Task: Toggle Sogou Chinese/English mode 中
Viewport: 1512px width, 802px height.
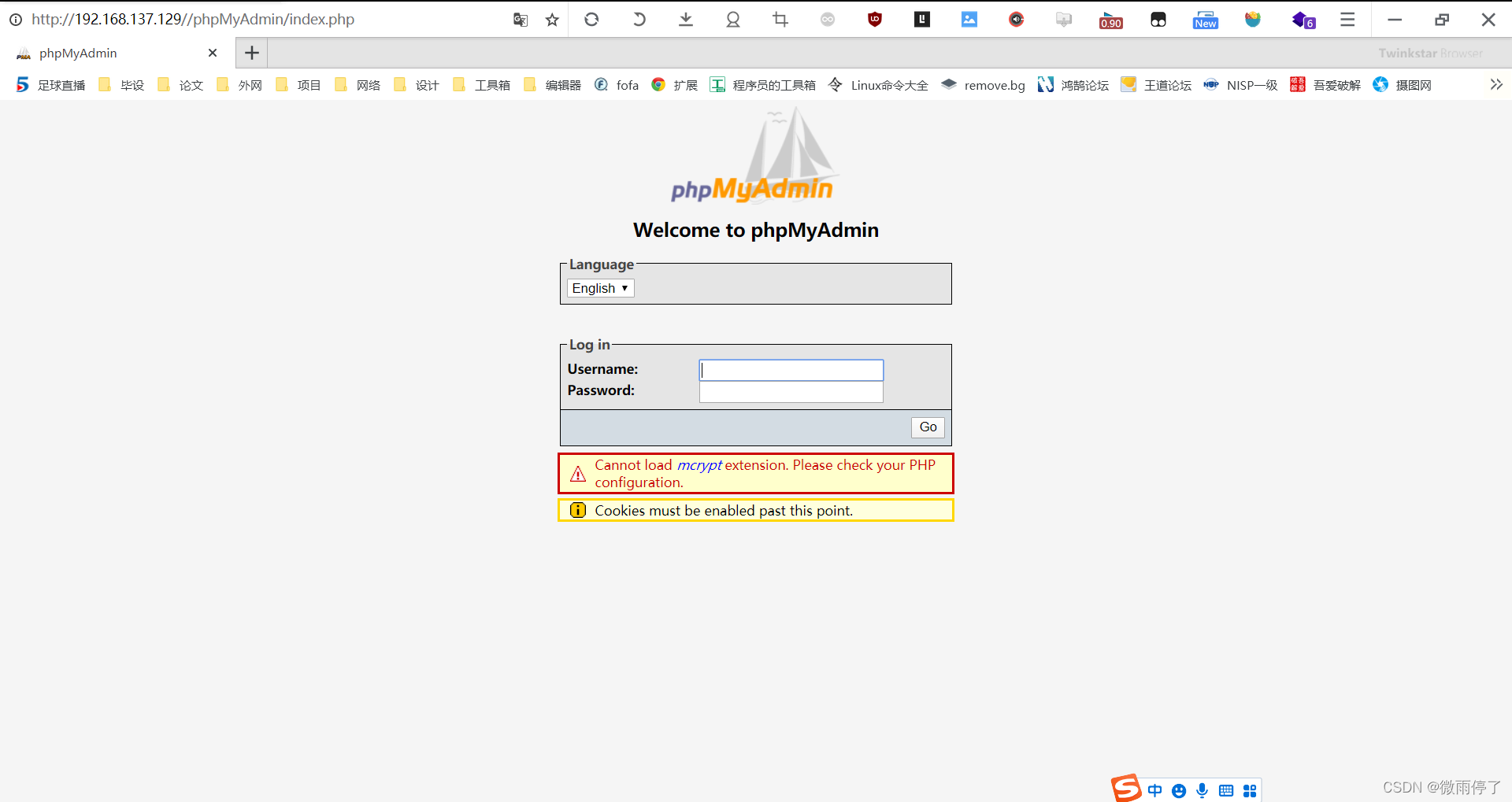Action: 1155,791
